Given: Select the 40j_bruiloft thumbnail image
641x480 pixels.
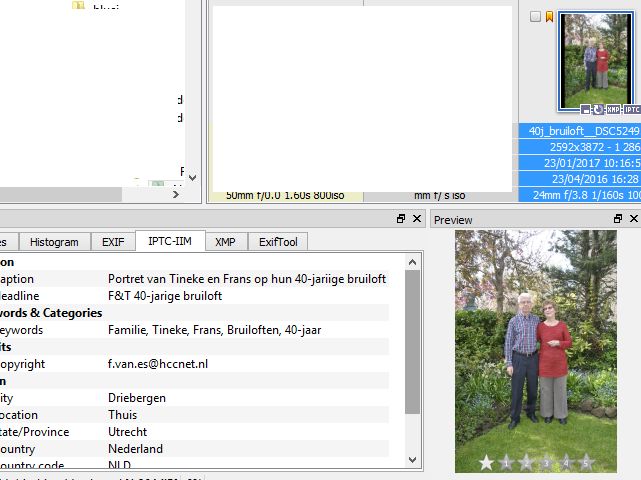Looking at the screenshot, I should 596,61.
